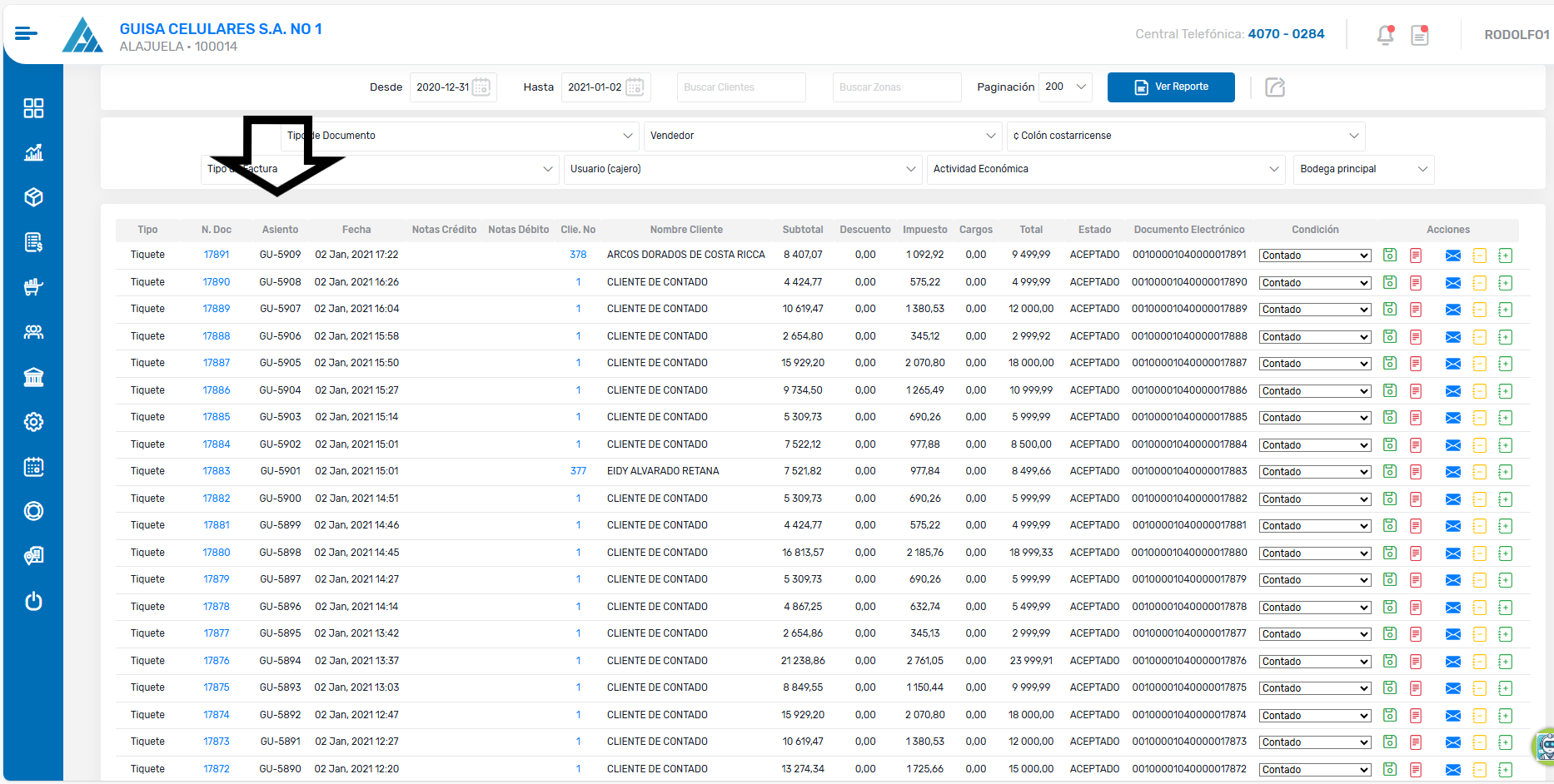This screenshot has width=1554, height=784.
Task: Open the Desde date calendar picker
Action: (481, 87)
